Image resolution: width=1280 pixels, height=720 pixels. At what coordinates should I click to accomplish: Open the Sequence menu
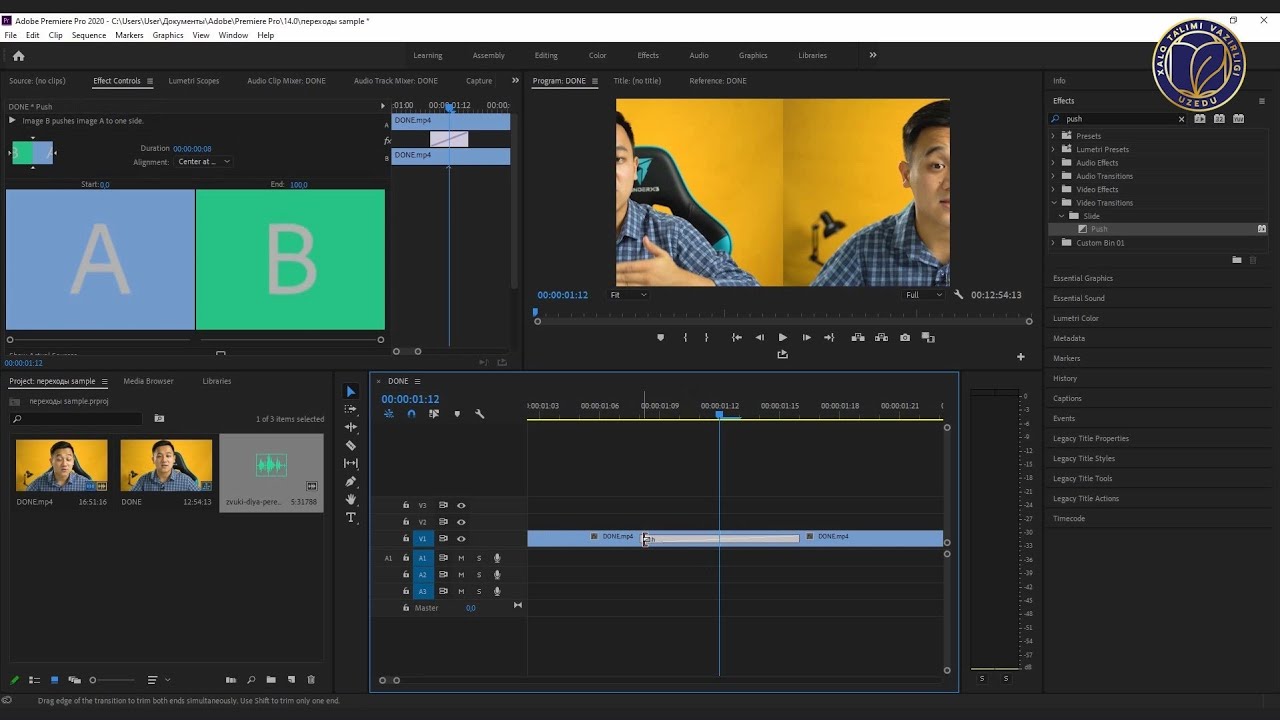pos(88,35)
